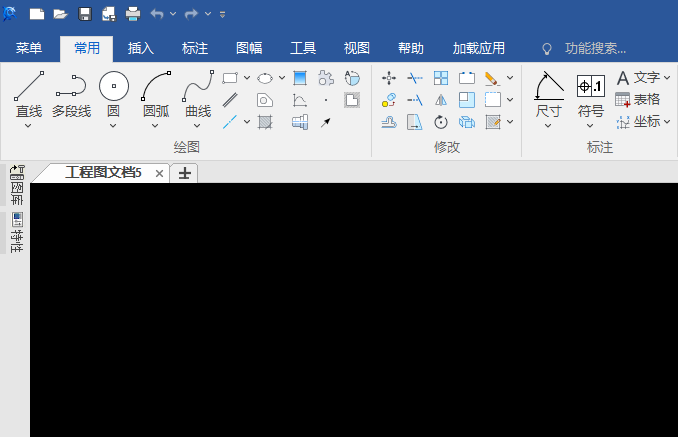The width and height of the screenshot is (678, 437).
Task: Expand the 曲线 dropdown arrow
Action: point(197,126)
